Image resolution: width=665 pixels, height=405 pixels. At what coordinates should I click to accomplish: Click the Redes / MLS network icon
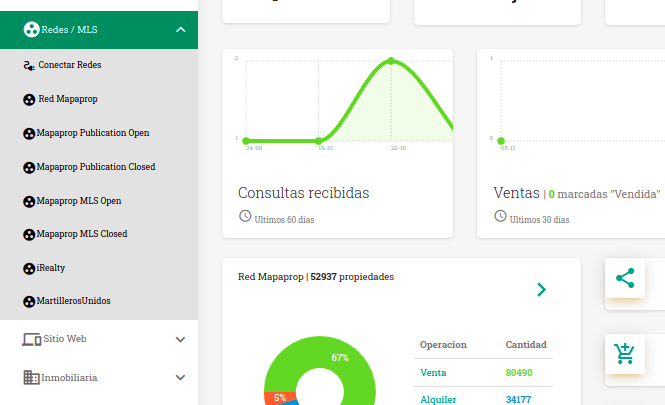click(31, 30)
